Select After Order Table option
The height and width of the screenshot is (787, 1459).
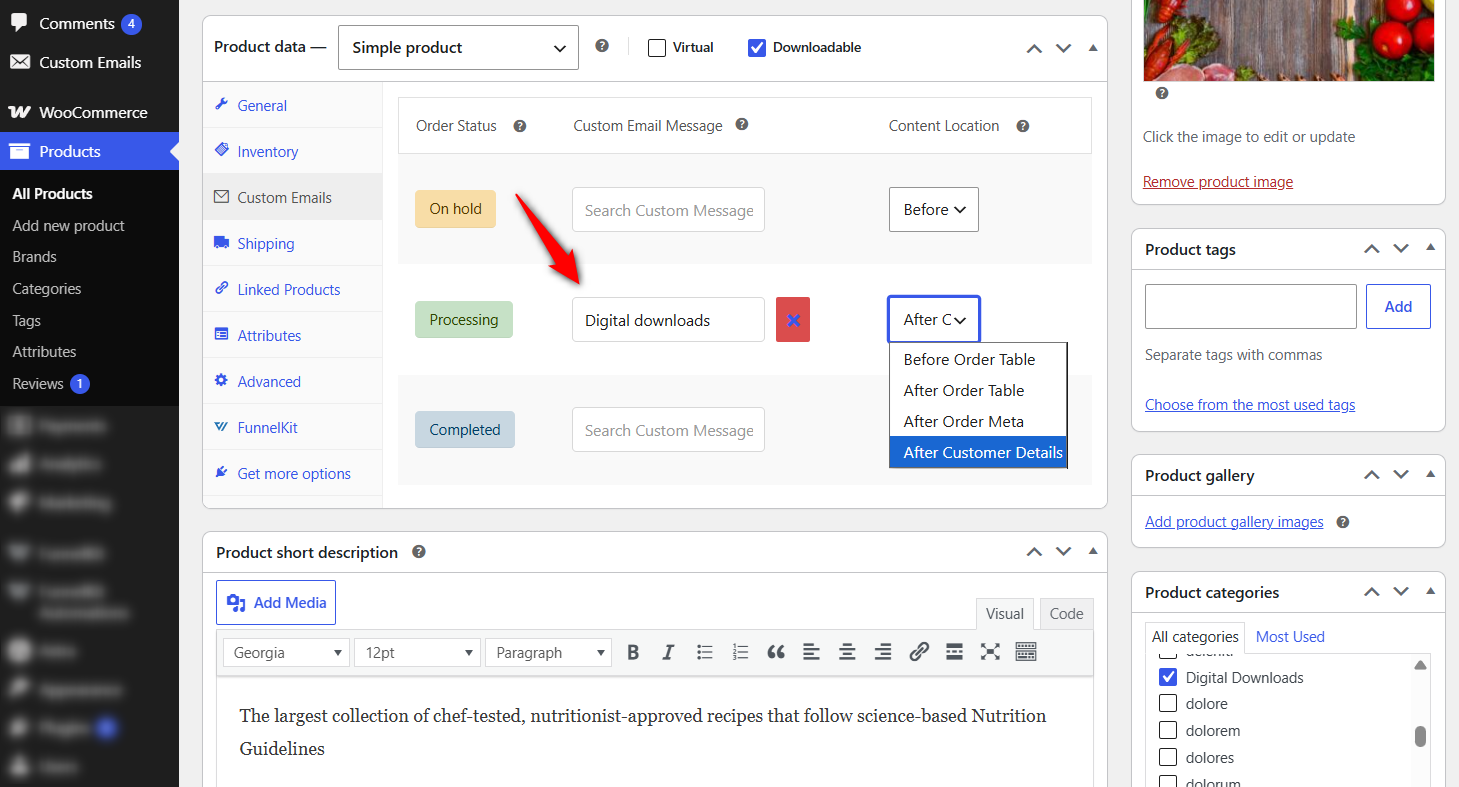(978, 390)
